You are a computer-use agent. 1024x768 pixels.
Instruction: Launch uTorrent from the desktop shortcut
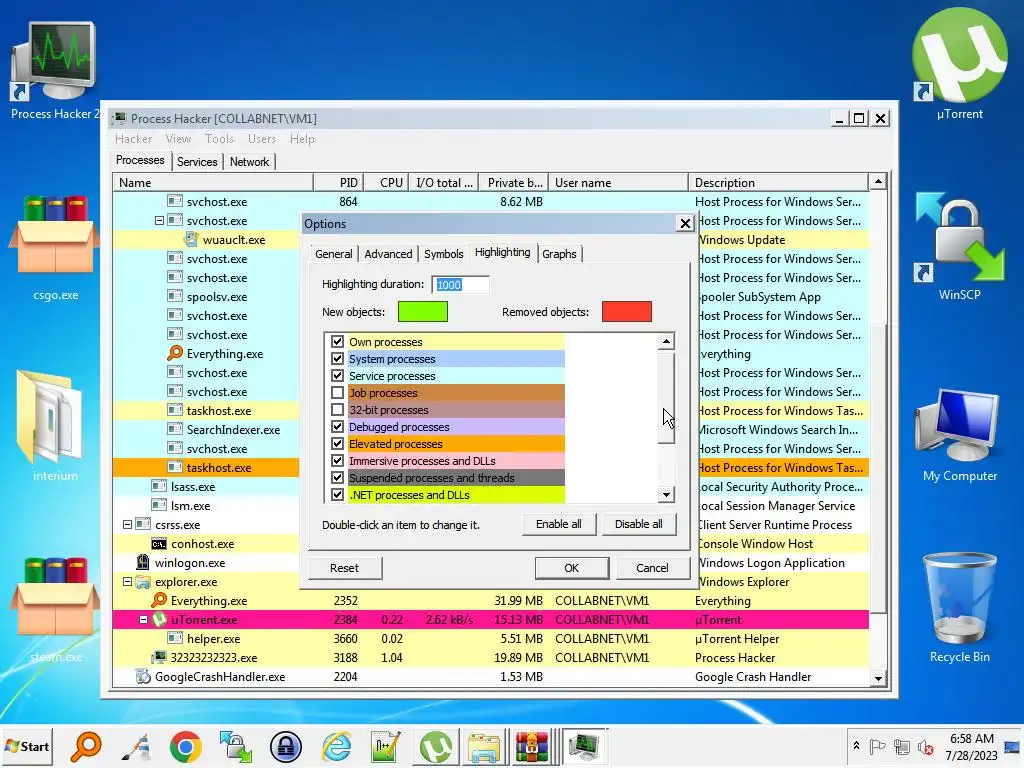[959, 65]
